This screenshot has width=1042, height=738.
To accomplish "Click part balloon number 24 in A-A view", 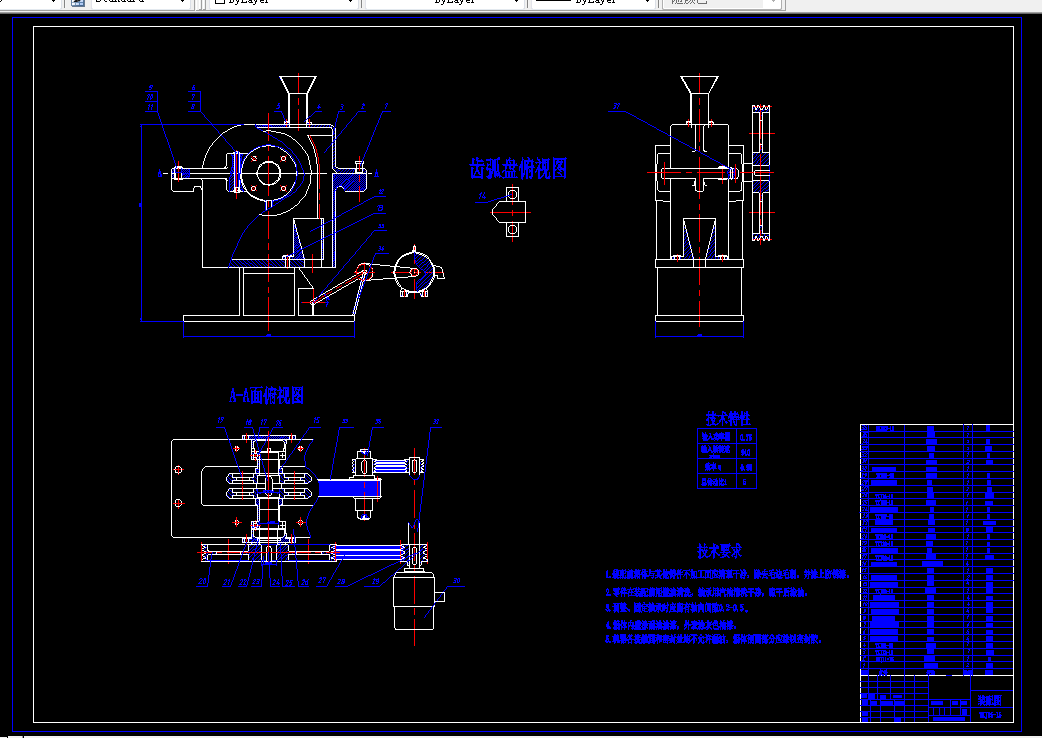I will pos(275,583).
